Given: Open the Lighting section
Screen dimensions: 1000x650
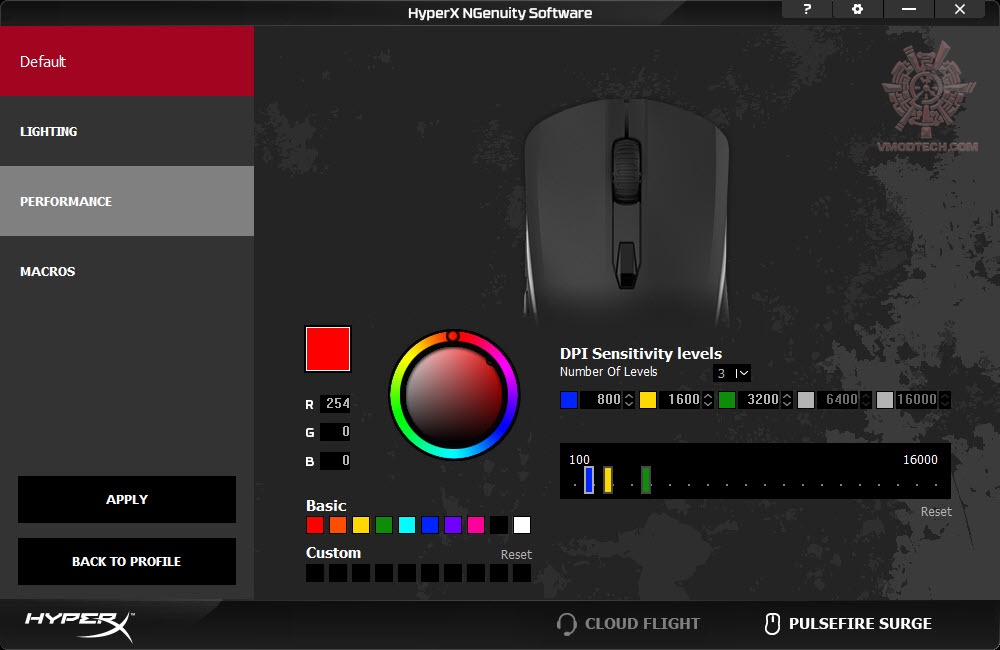Looking at the screenshot, I should (127, 131).
